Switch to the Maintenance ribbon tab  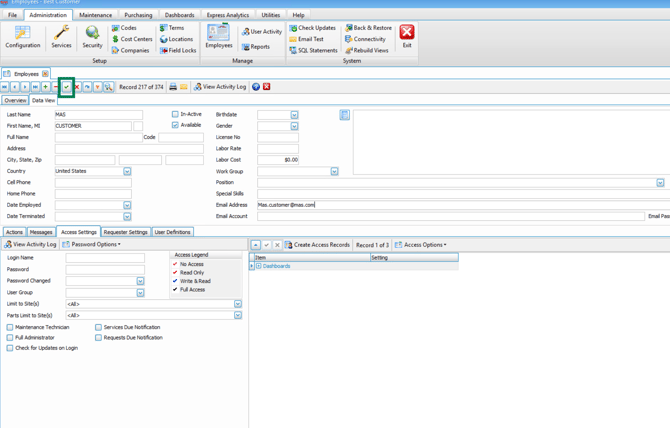96,15
